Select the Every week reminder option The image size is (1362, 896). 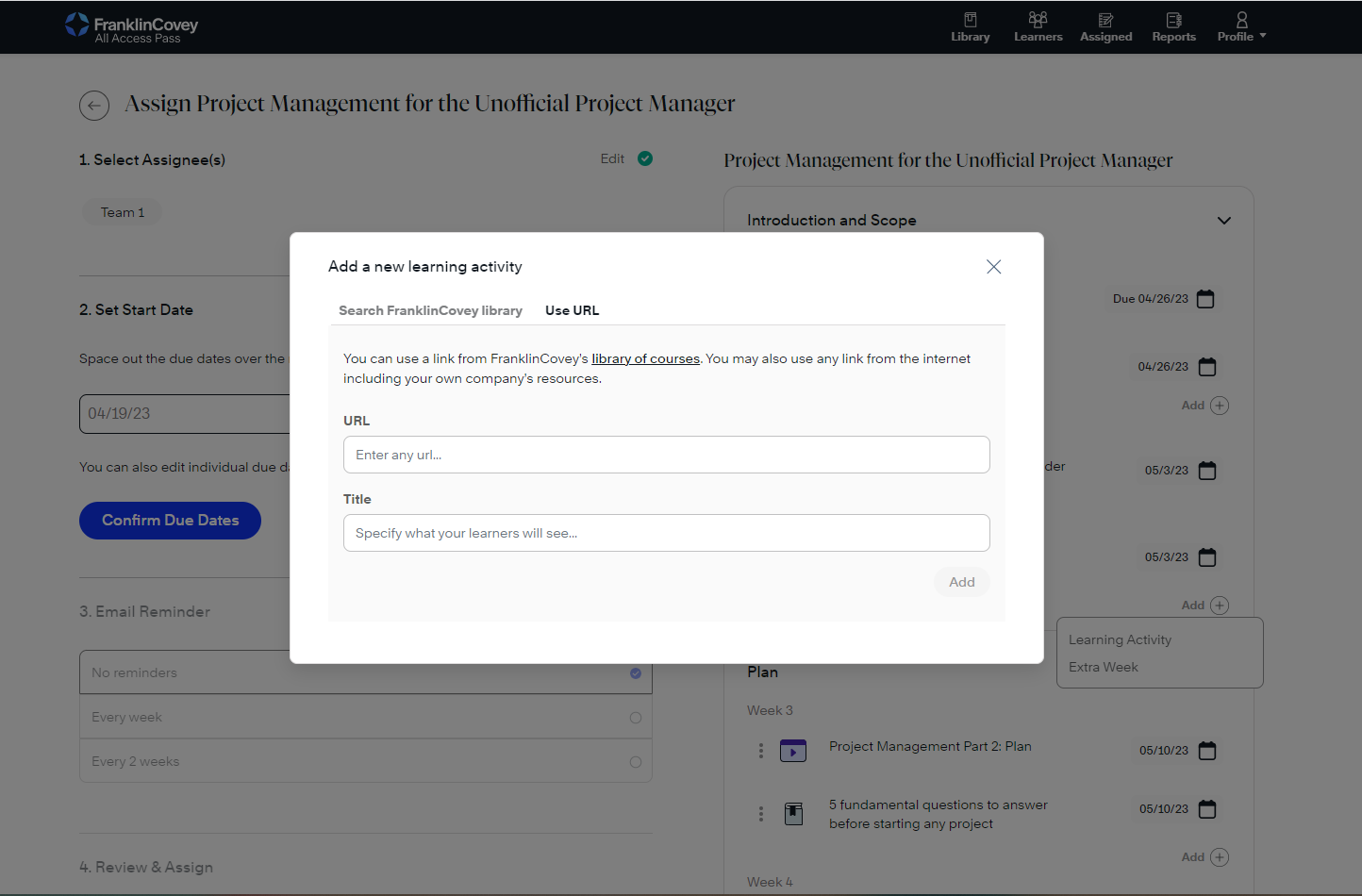(635, 718)
